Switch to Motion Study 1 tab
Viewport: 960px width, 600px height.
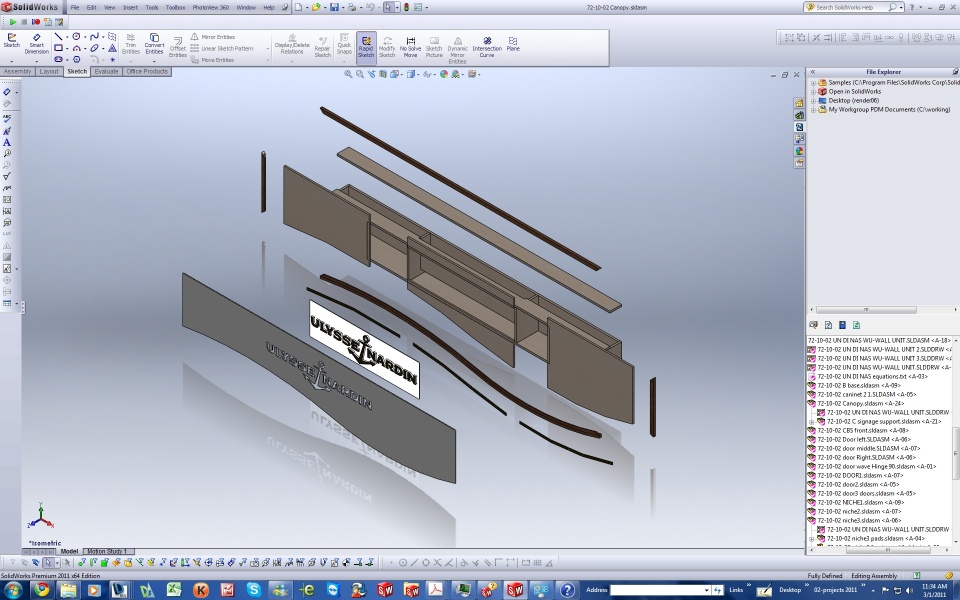pyautogui.click(x=107, y=552)
